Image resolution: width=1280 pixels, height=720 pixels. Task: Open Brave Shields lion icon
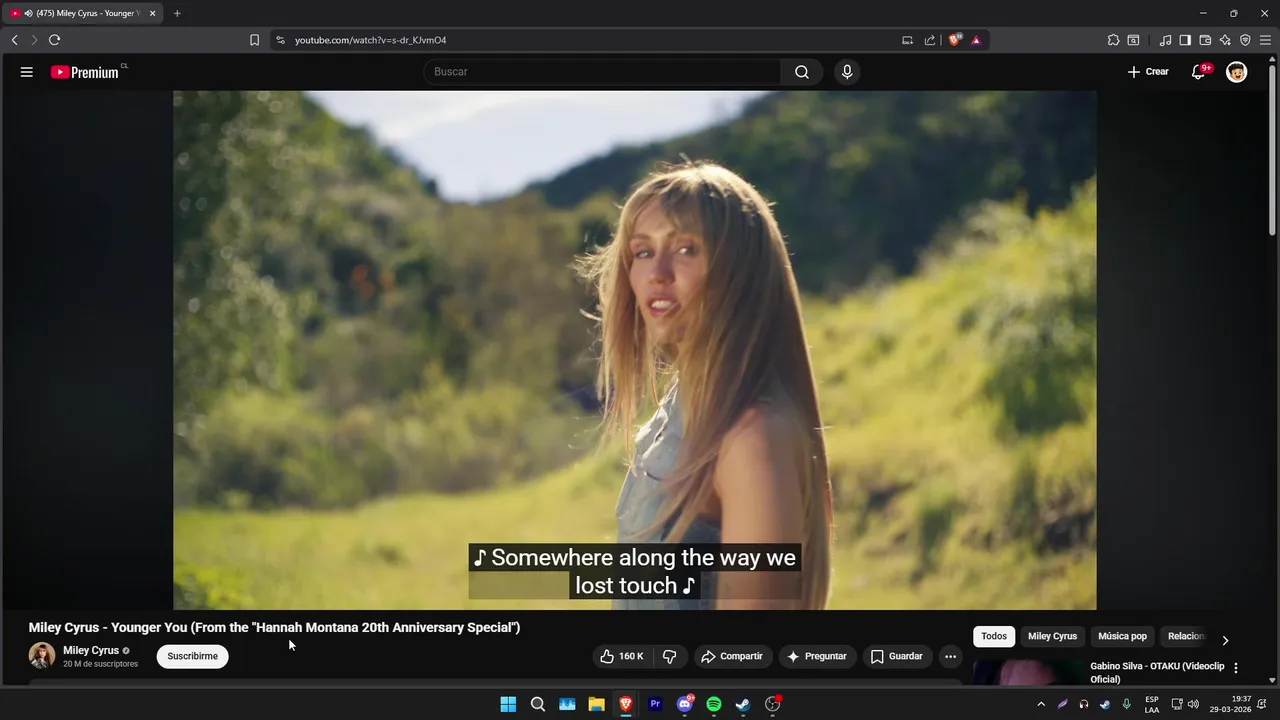click(x=954, y=40)
